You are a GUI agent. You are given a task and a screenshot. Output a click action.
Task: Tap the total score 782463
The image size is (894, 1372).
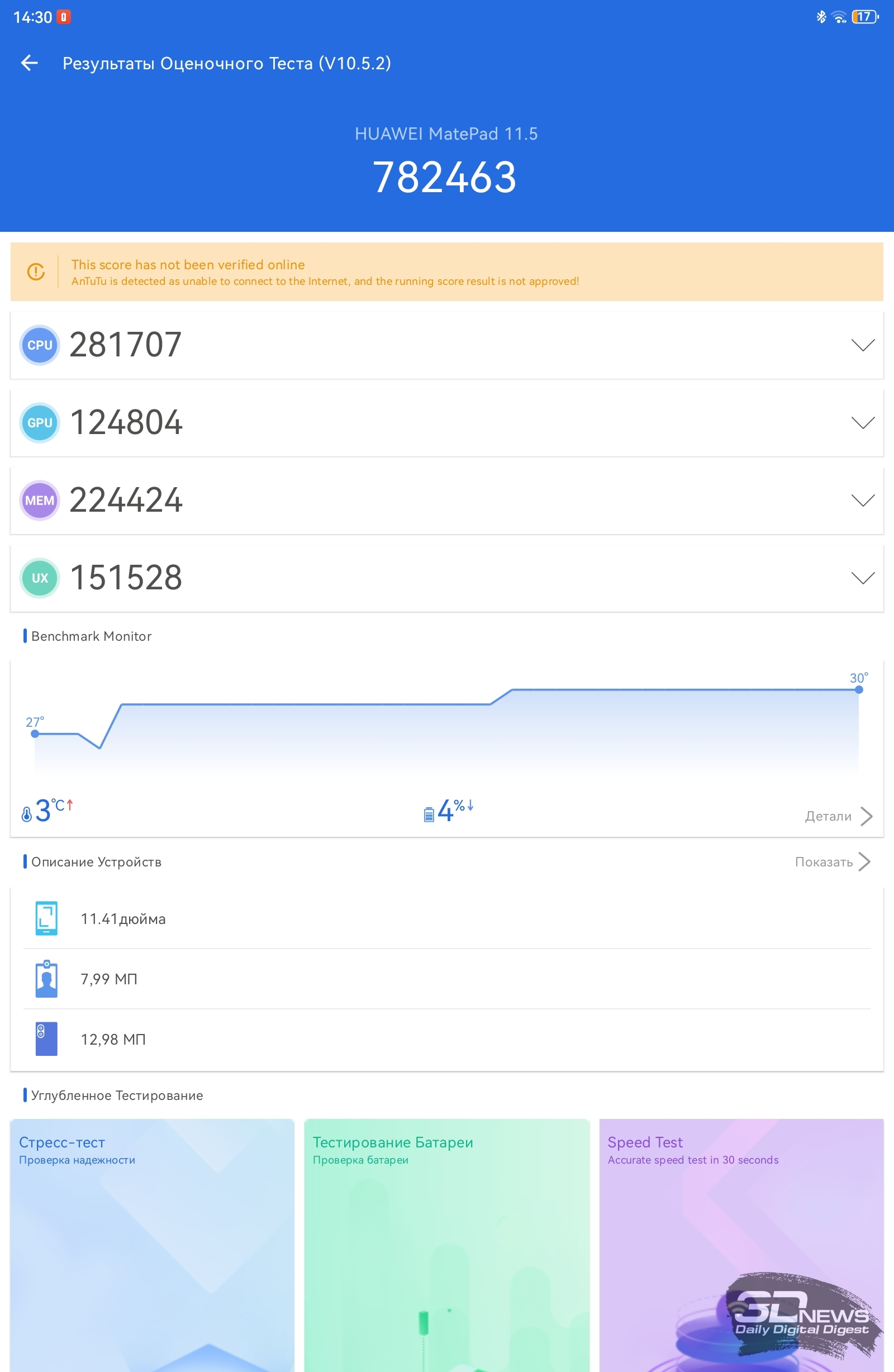pos(445,178)
